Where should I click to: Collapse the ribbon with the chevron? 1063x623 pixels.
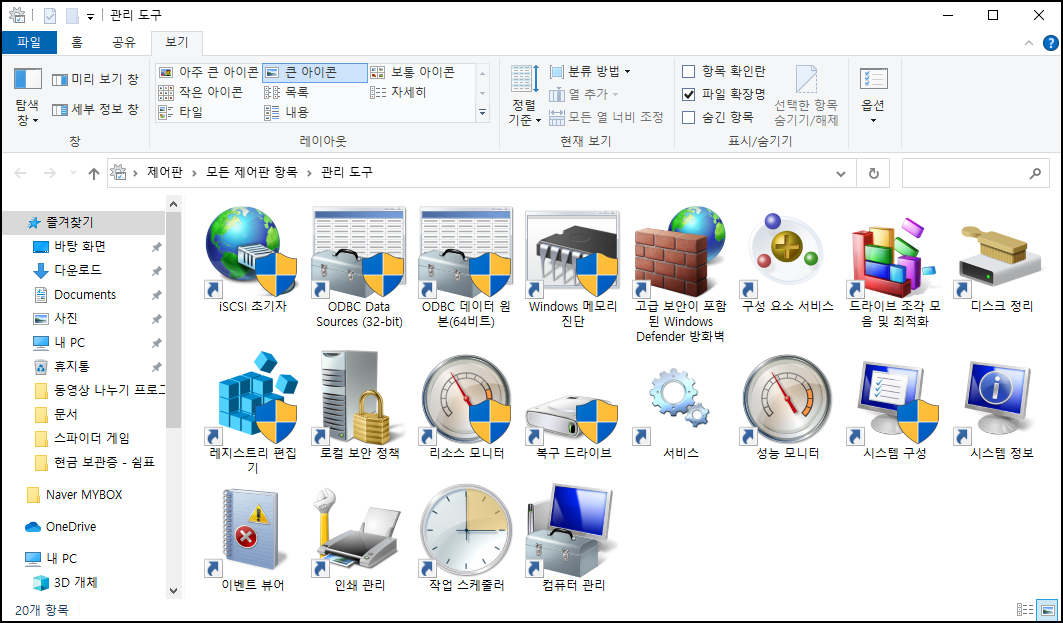click(1028, 43)
